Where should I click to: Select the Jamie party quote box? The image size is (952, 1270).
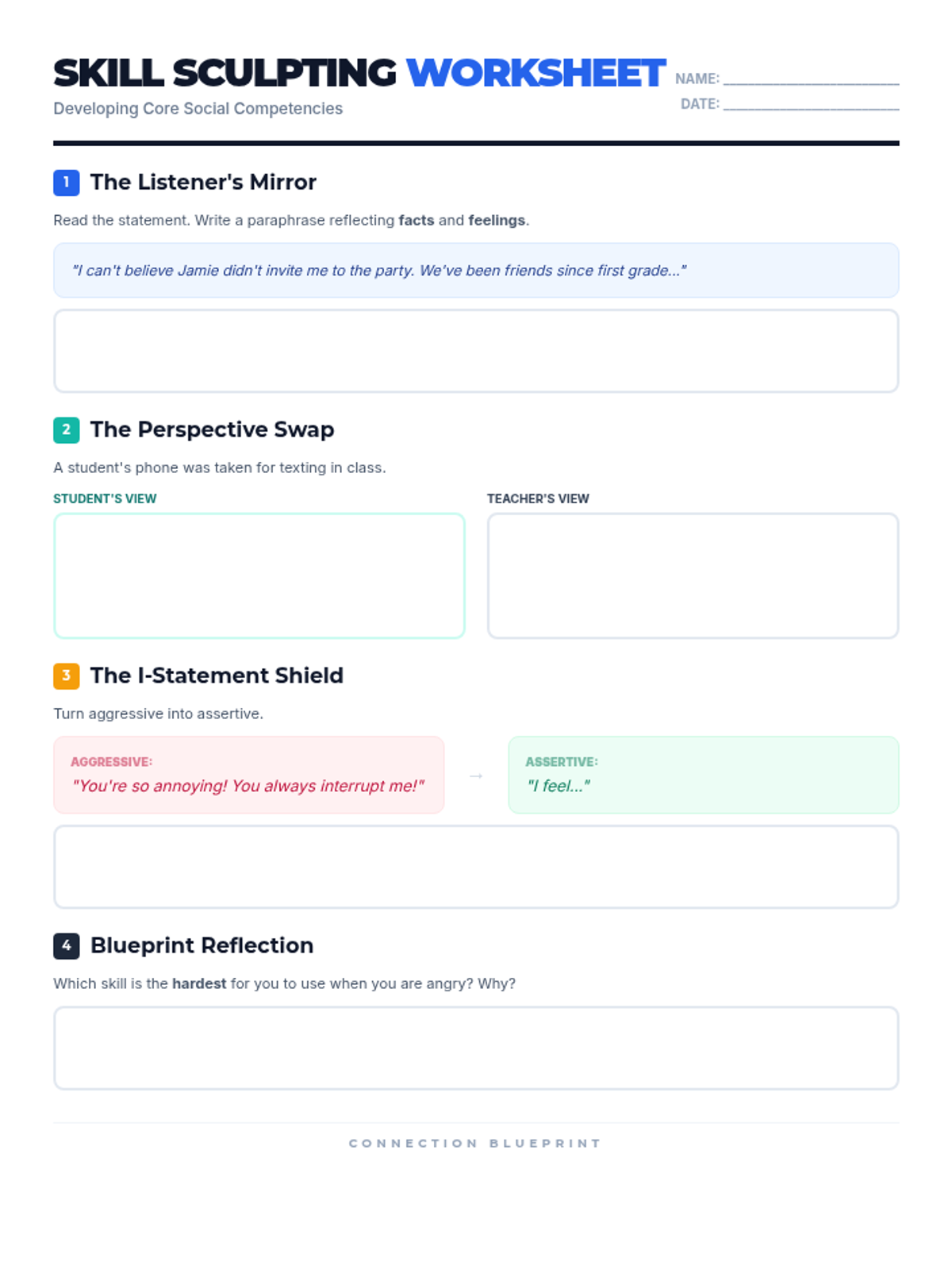pos(476,271)
